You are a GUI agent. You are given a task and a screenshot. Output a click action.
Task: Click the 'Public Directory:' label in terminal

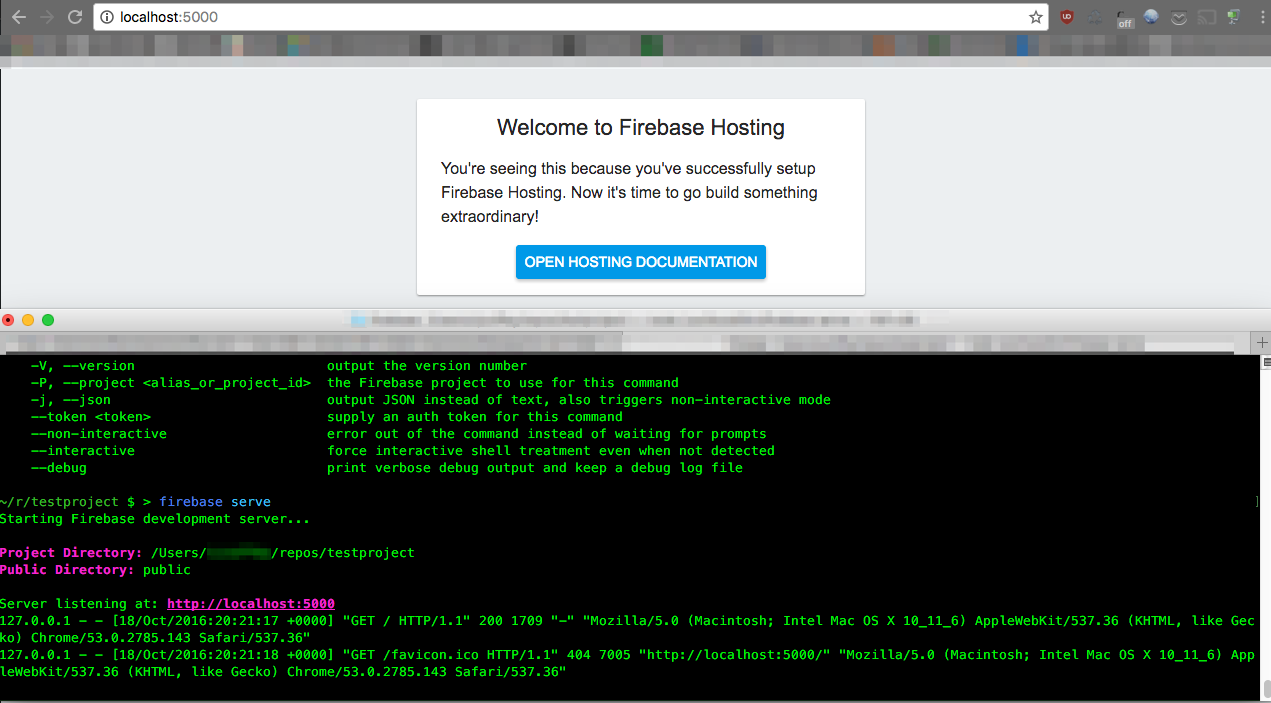point(67,570)
